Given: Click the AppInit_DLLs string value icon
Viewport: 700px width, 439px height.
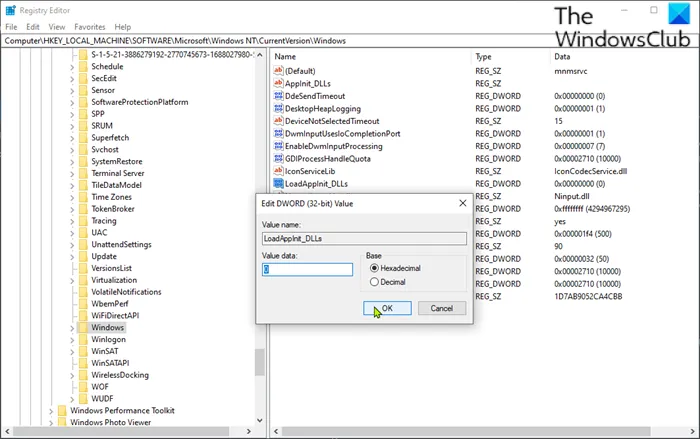Looking at the screenshot, I should pyautogui.click(x=278, y=83).
